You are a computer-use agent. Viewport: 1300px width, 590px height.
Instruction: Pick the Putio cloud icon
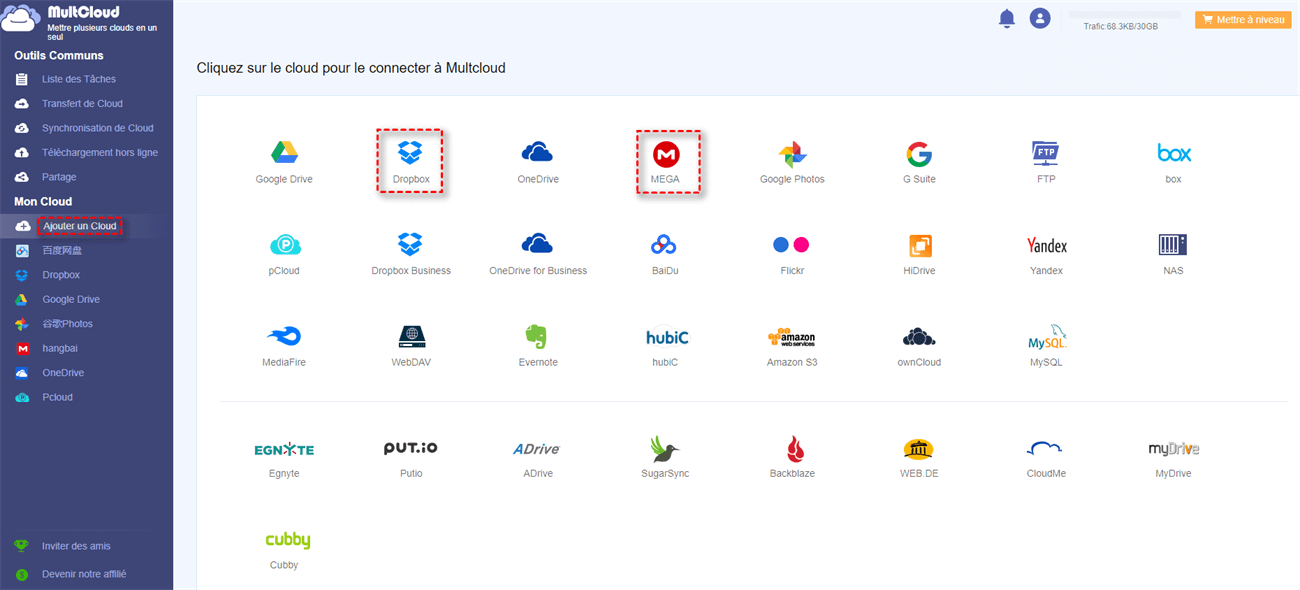[411, 448]
